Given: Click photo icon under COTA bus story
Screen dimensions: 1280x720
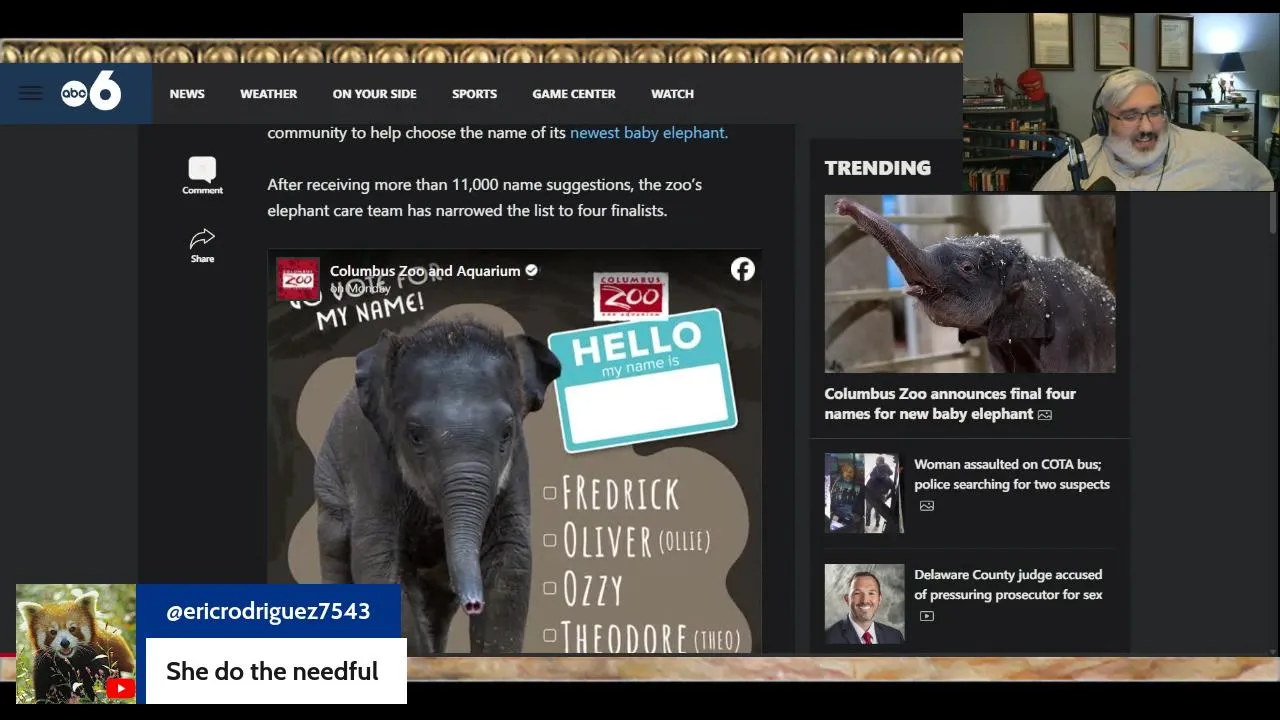Looking at the screenshot, I should tap(926, 506).
